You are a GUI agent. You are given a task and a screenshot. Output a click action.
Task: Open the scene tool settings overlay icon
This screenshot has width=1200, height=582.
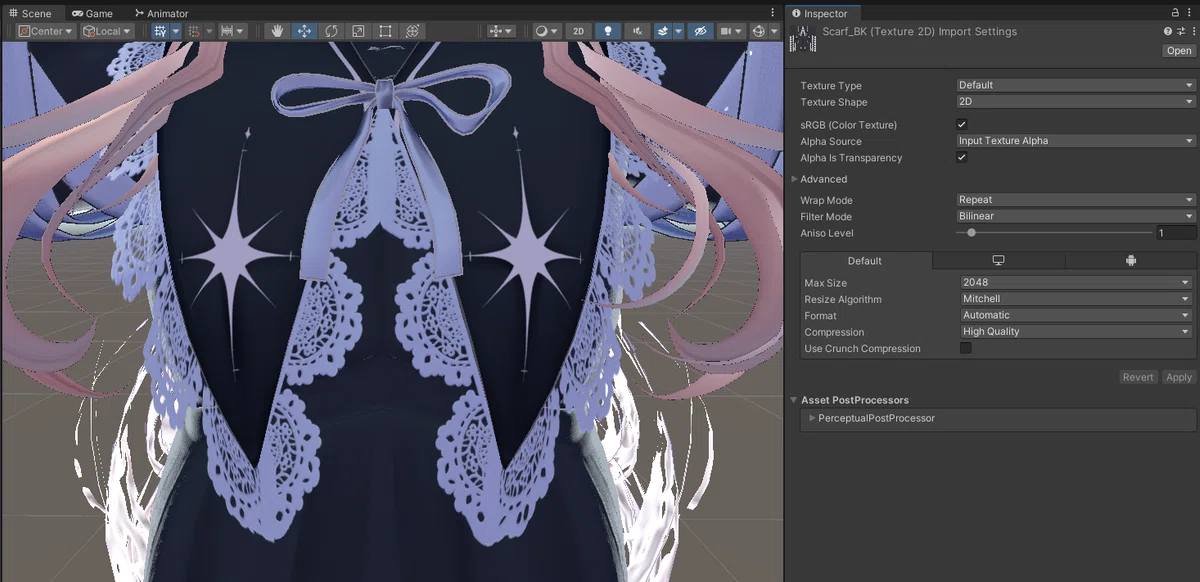coord(500,31)
